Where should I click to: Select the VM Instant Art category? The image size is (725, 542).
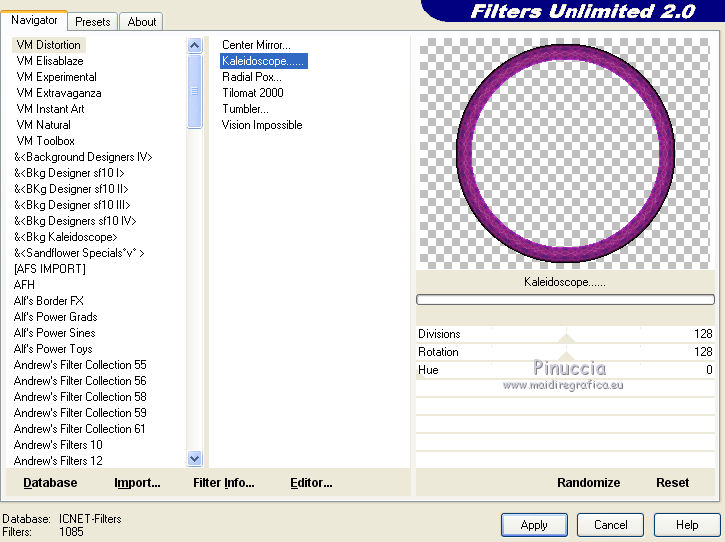click(x=50, y=109)
